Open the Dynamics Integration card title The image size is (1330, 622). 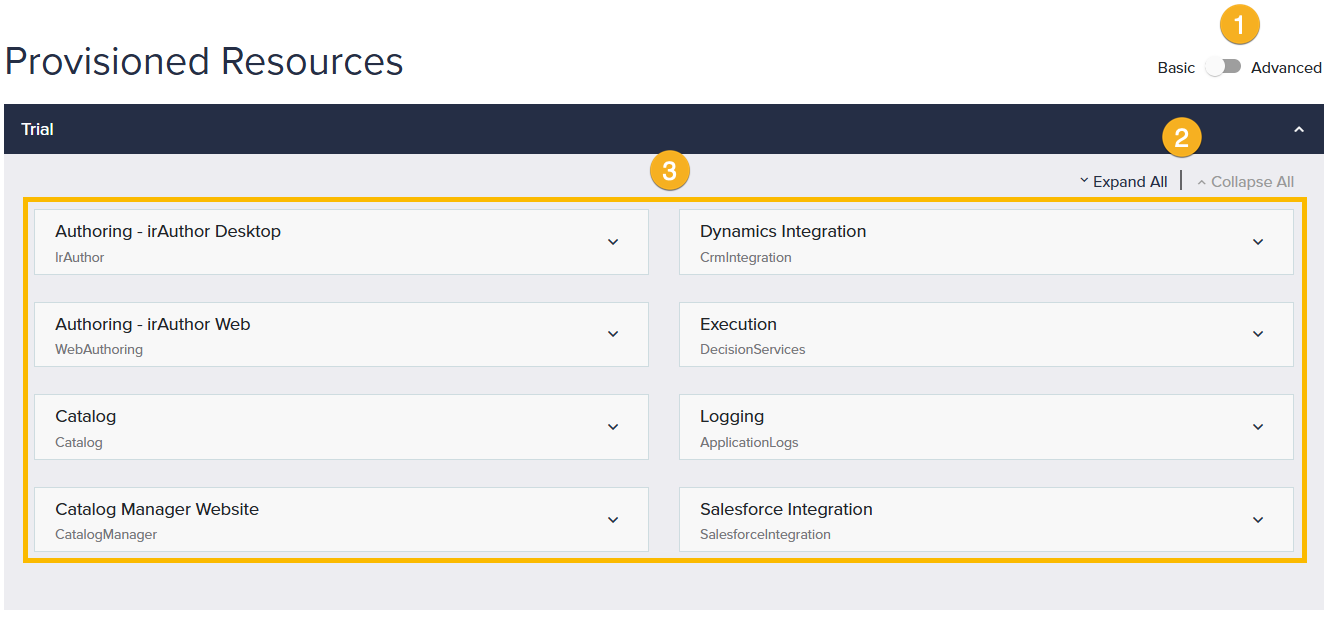(783, 232)
